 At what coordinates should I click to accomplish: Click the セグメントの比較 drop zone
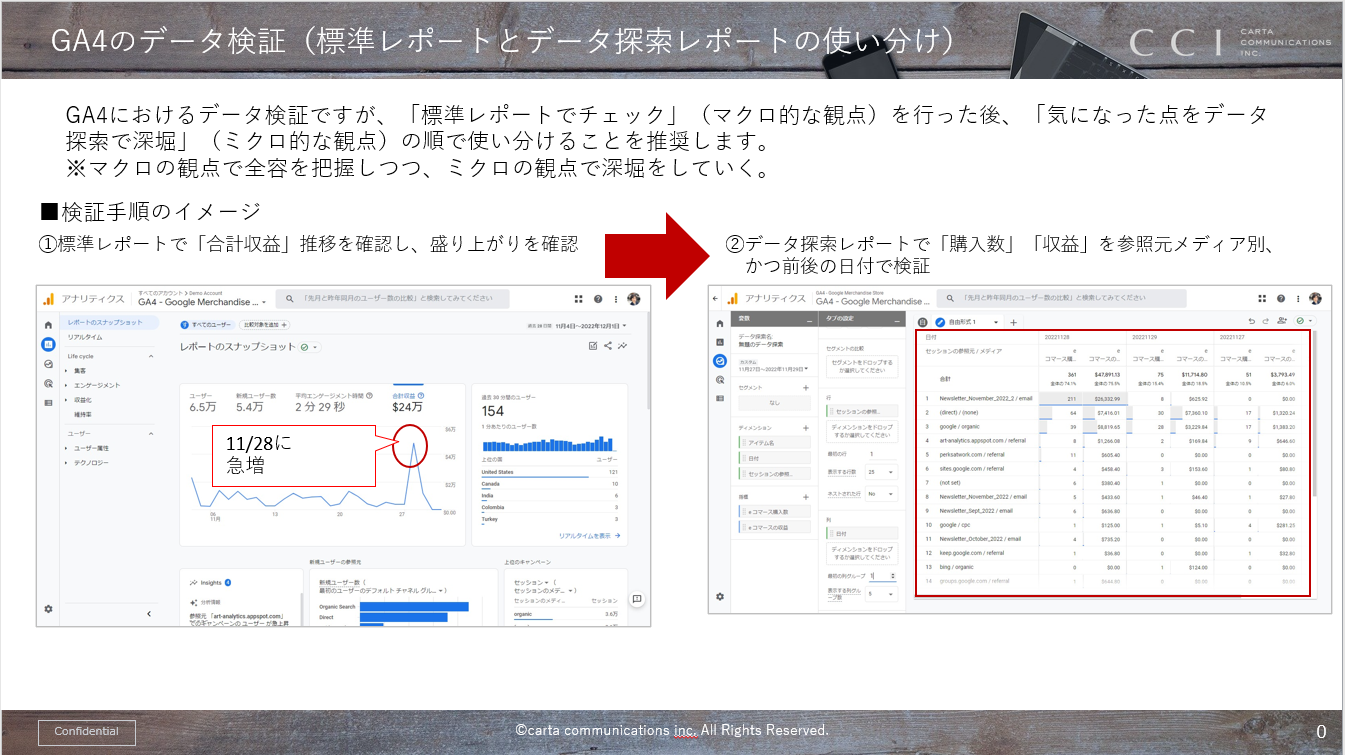(862, 367)
